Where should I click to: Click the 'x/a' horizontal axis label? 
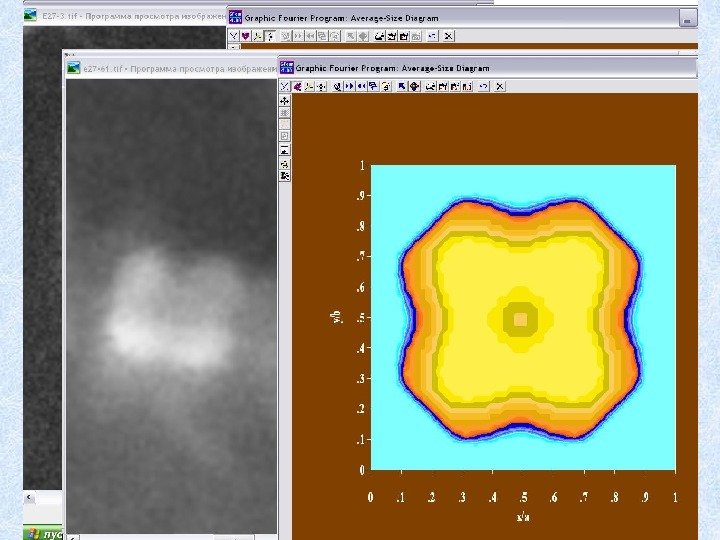click(x=523, y=517)
